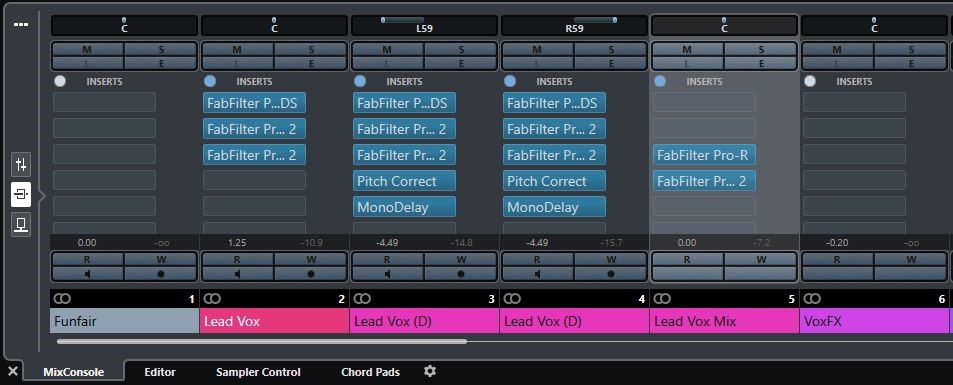Screen dimensions: 953x385
Task: Solo the VoxFX channel
Action: point(911,49)
